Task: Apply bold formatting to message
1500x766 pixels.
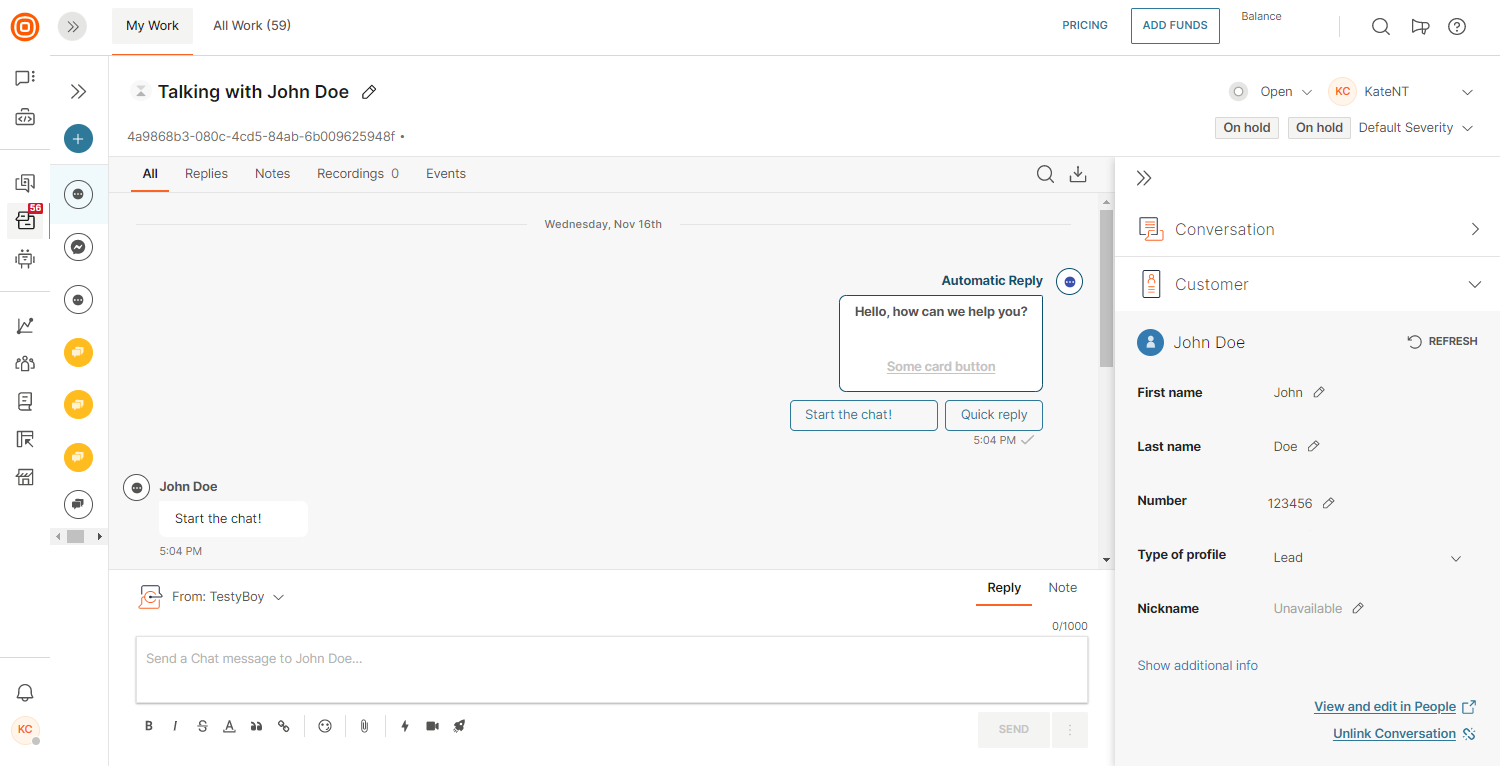Action: [149, 727]
